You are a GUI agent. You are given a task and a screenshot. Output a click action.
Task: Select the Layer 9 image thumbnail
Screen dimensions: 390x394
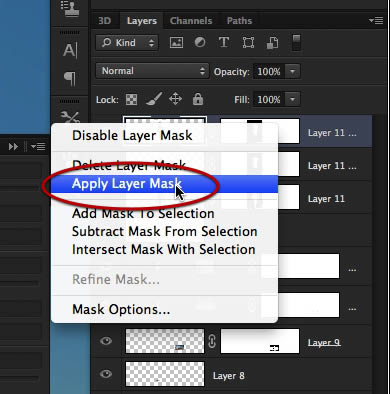[165, 341]
